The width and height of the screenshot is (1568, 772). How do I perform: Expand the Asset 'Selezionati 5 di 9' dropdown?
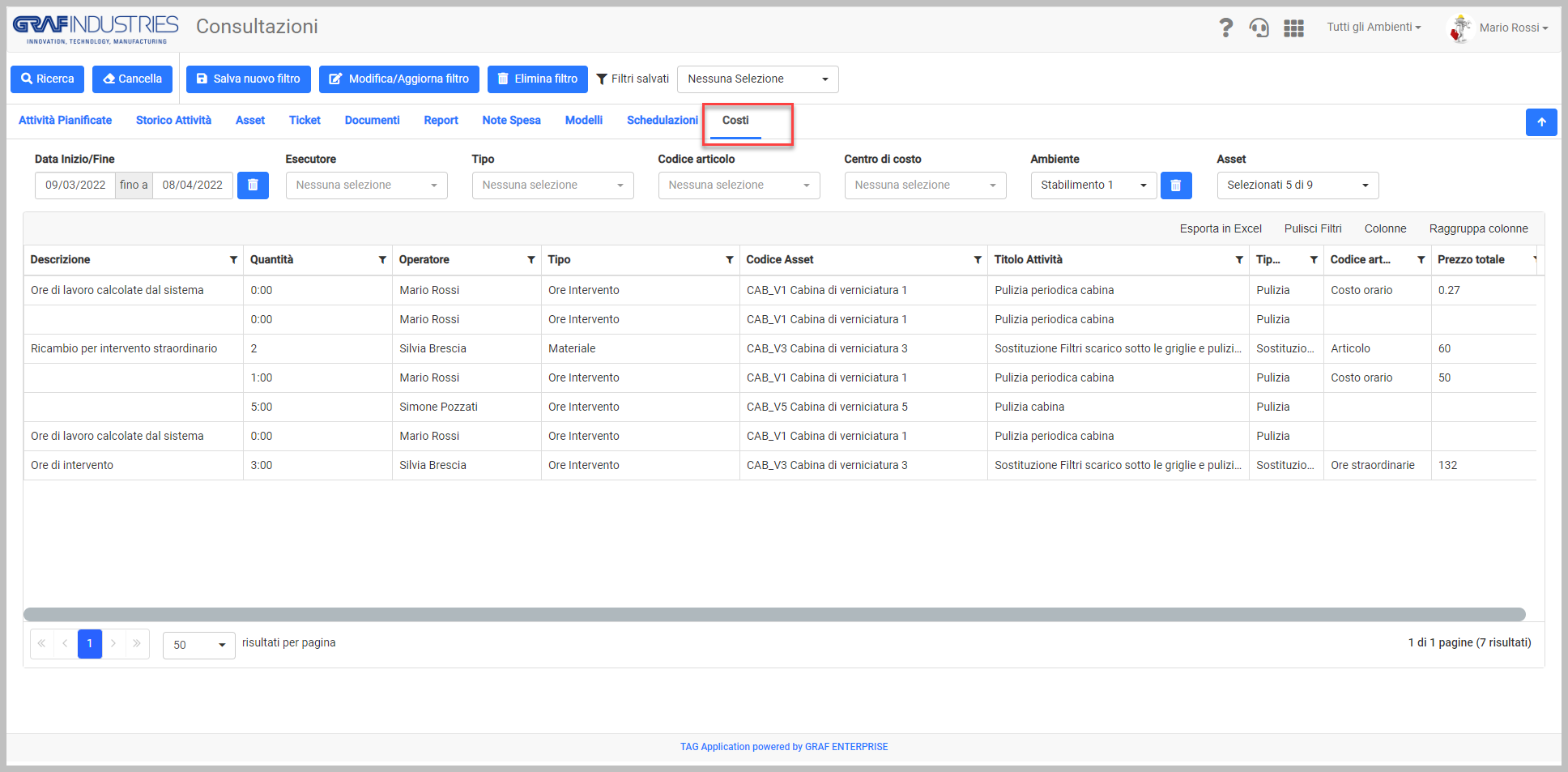click(x=1297, y=186)
